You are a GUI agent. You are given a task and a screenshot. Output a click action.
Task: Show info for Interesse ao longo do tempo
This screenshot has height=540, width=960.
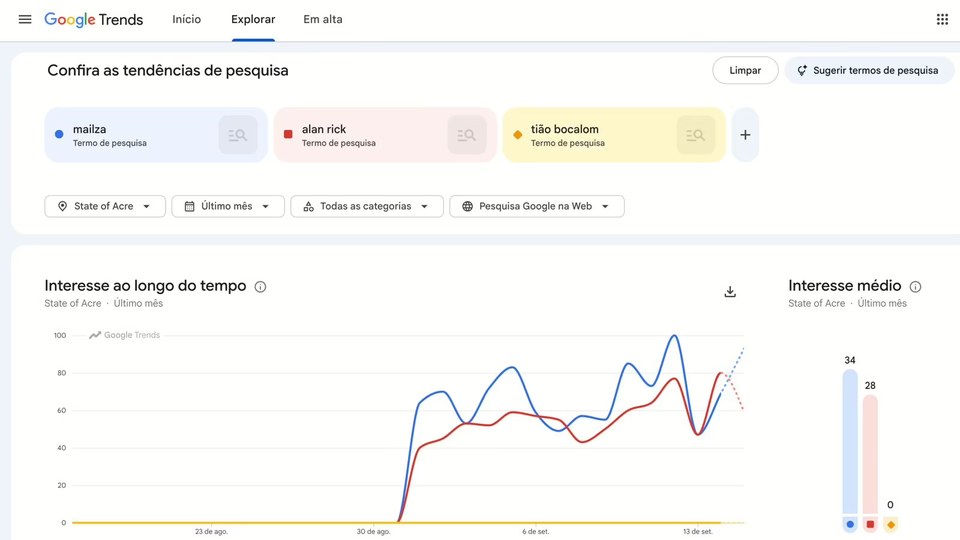(260, 287)
